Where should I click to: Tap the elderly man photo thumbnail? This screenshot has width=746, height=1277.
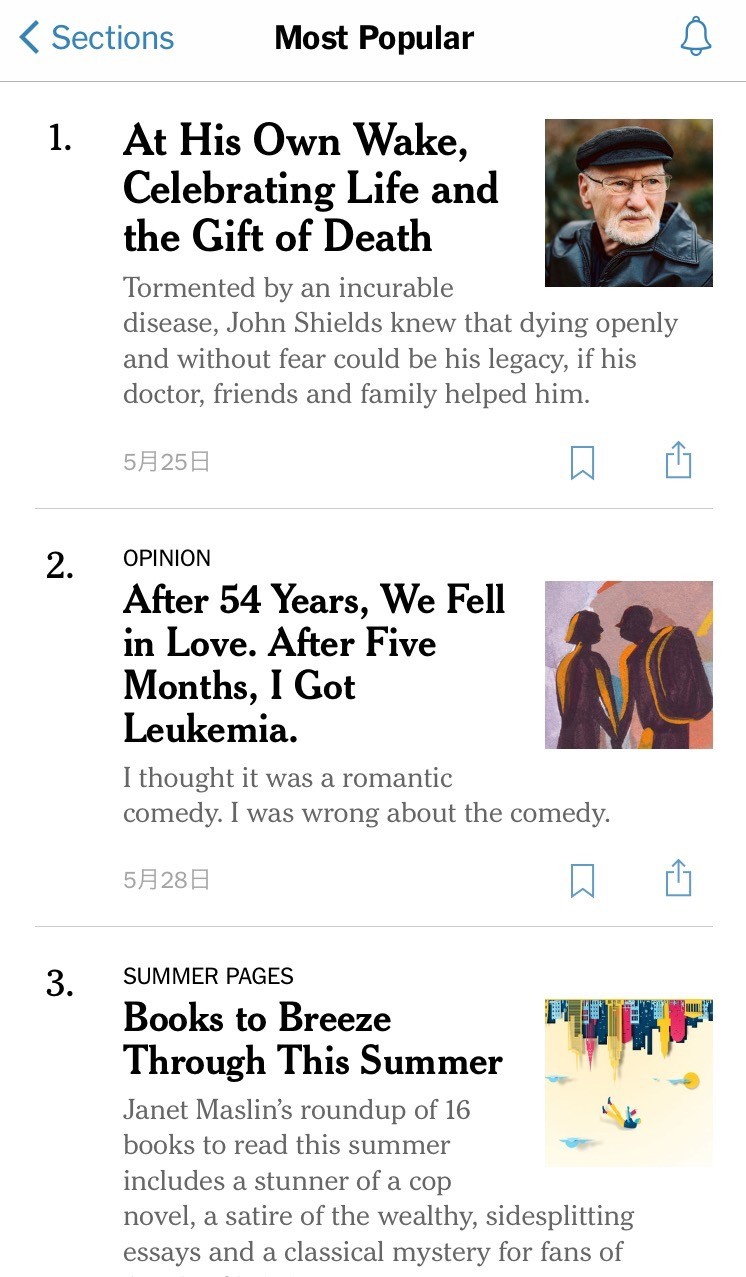(628, 203)
